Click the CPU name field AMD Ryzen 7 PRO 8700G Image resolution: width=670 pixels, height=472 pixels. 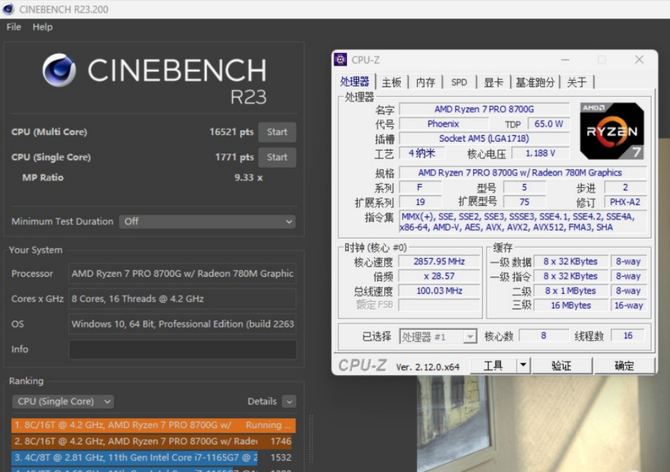point(484,109)
